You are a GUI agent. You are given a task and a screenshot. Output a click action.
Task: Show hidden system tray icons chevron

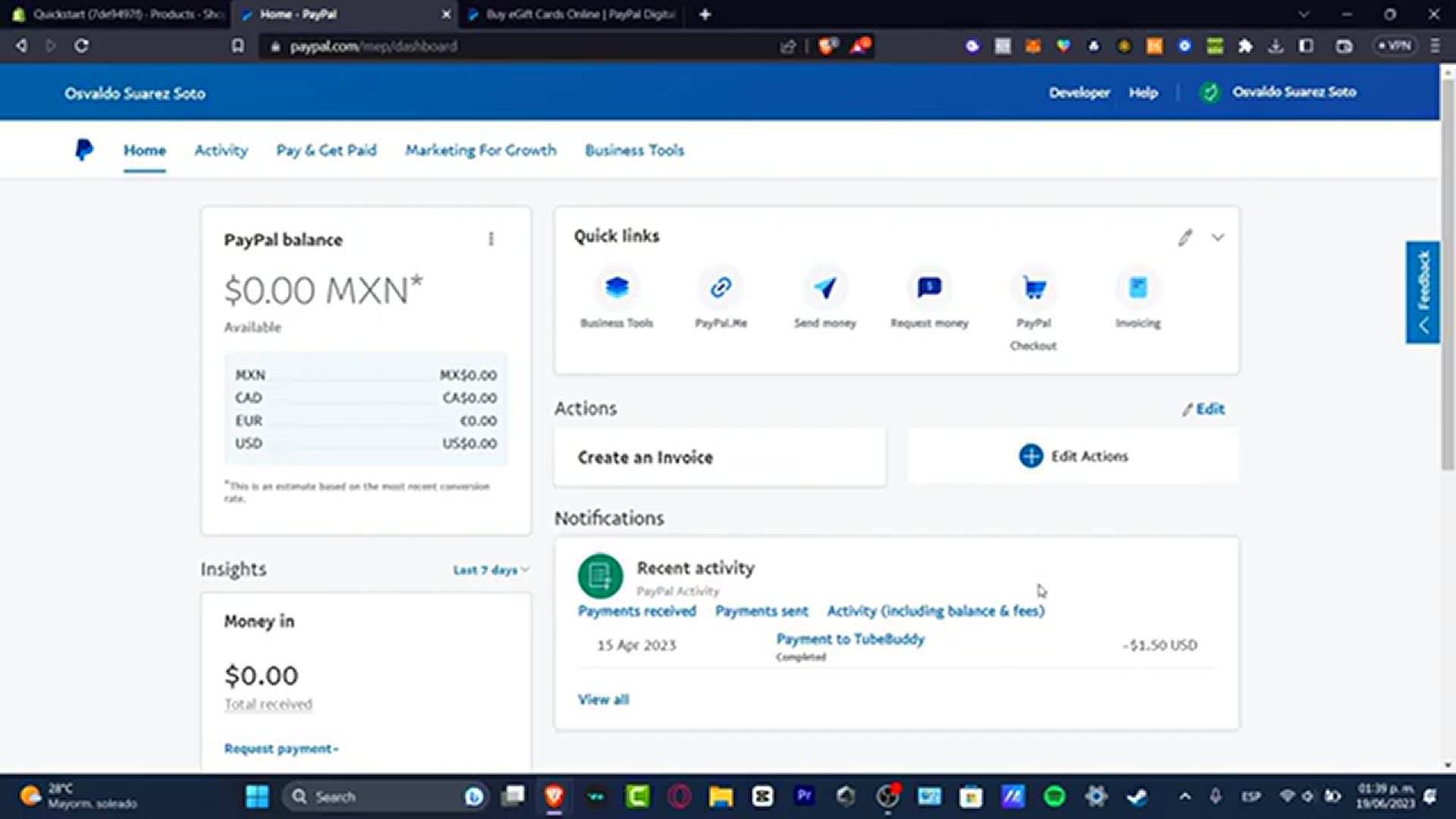coord(1185,796)
